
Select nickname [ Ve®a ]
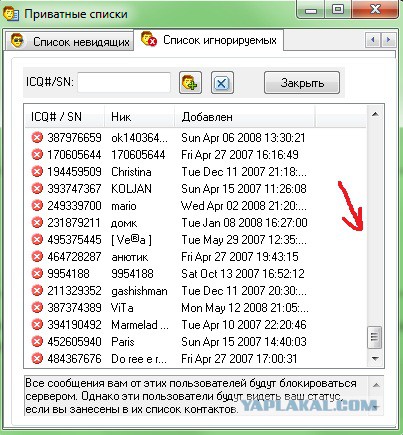coord(131,240)
